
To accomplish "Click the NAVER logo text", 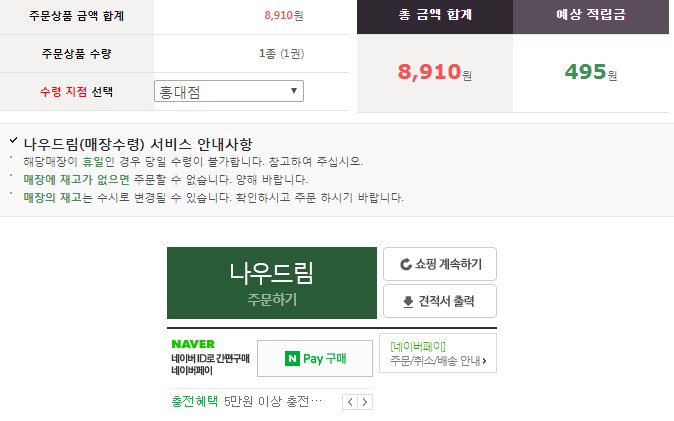I will pyautogui.click(x=193, y=344).
